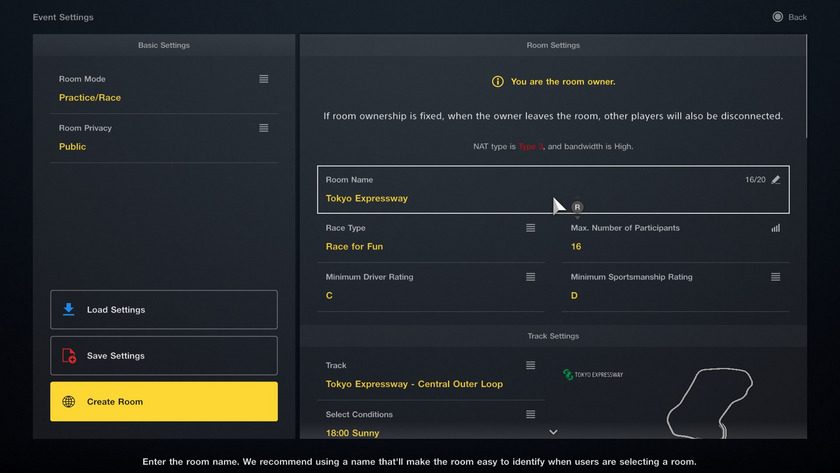840x473 pixels.
Task: Click the down chevron below Track Settings
Action: 553,432
